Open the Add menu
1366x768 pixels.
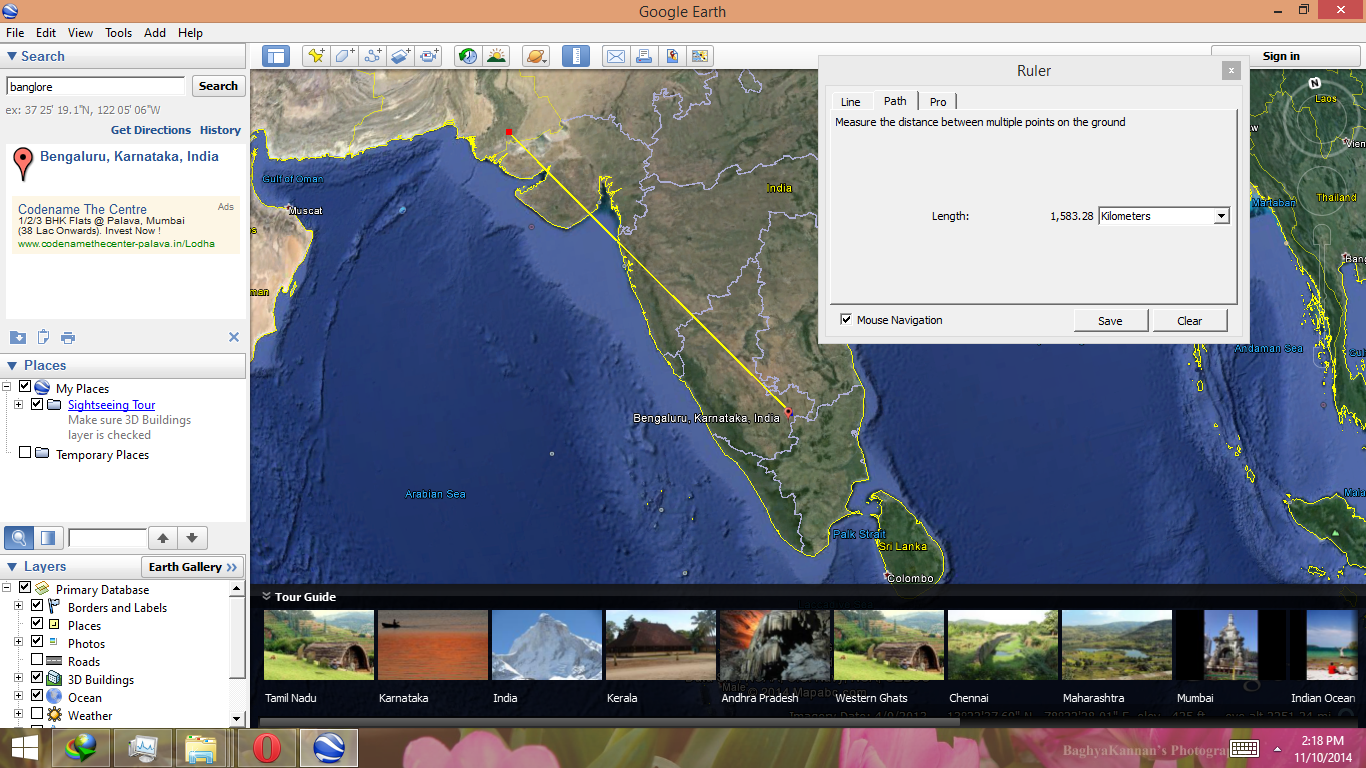coord(155,33)
